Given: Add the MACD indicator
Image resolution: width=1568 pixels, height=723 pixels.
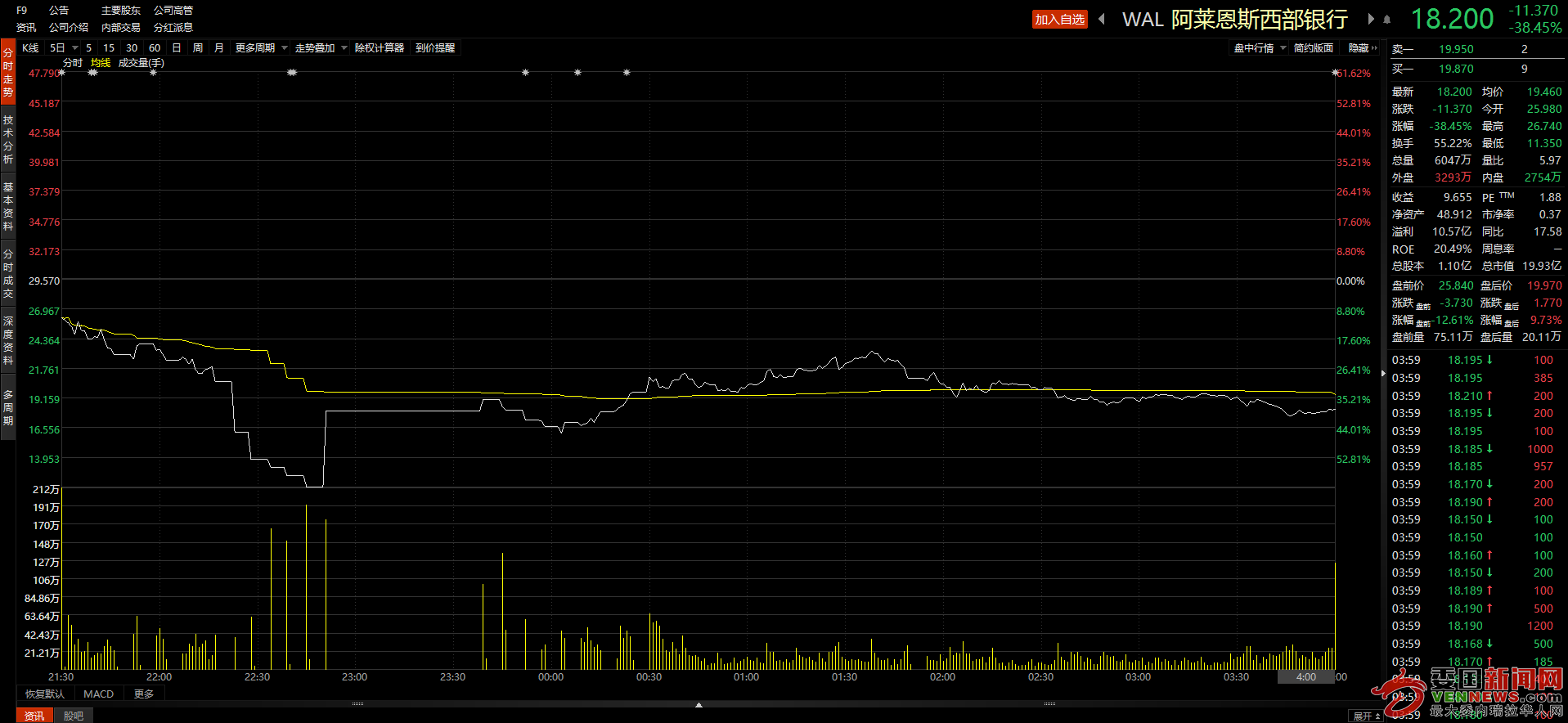Looking at the screenshot, I should coord(98,694).
